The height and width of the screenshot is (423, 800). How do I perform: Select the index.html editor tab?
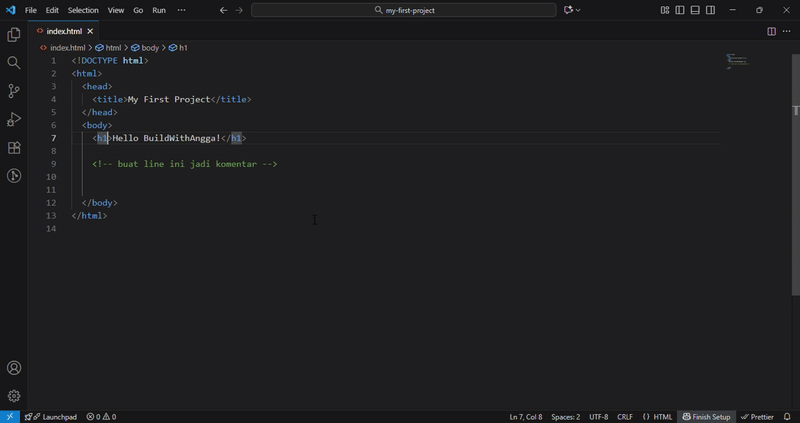[x=63, y=31]
